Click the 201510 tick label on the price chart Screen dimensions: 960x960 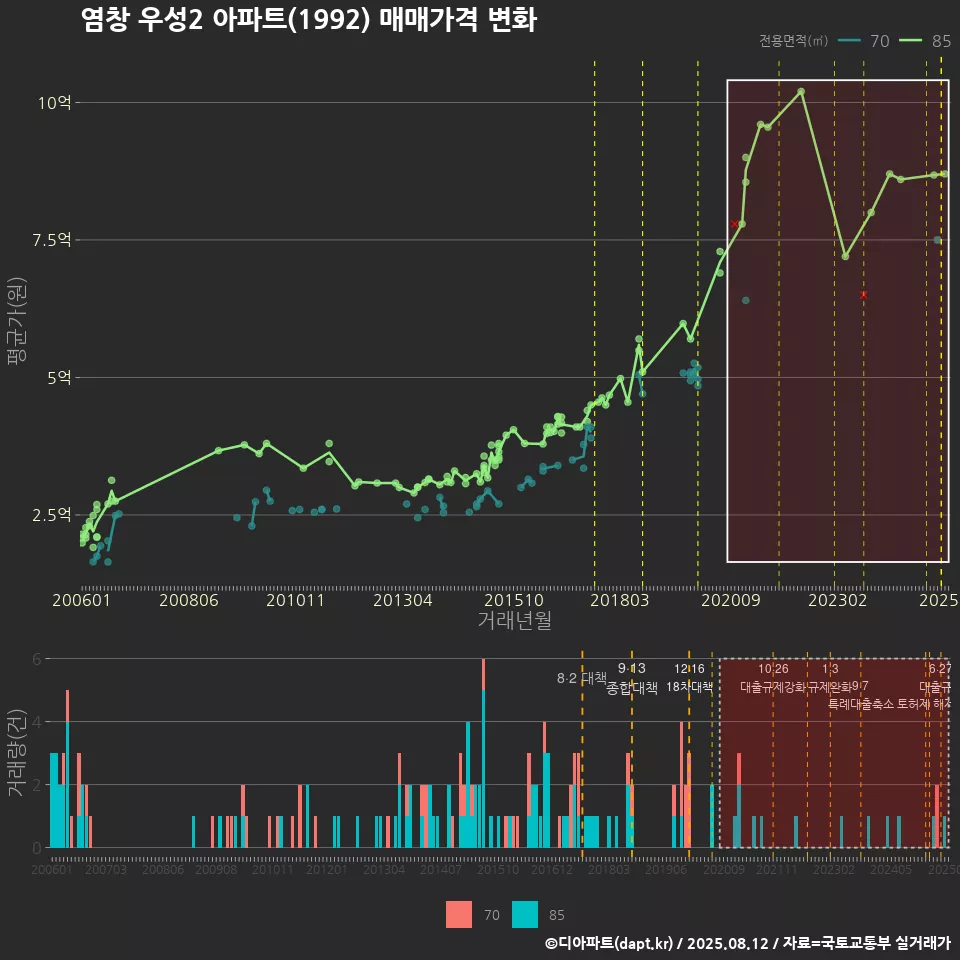pos(514,600)
